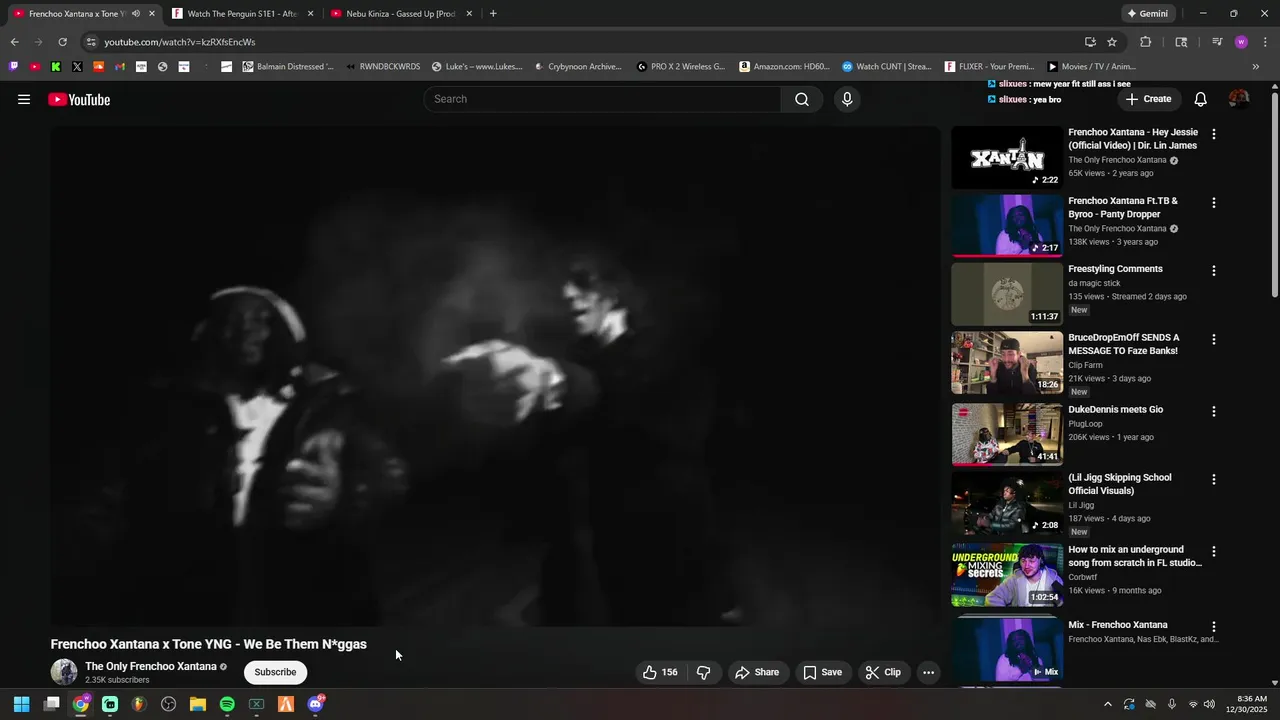Open options for underground mixing video
Viewport: 1280px width, 720px height.
point(1214,551)
